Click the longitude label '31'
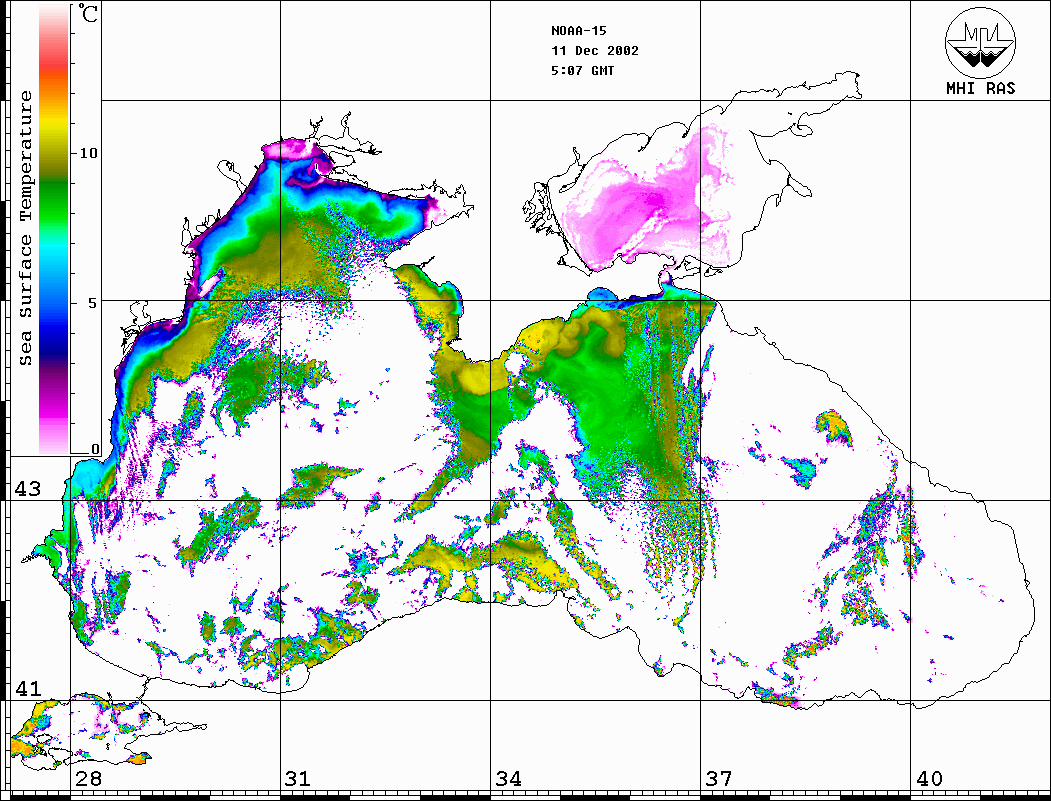Viewport: 1051px width, 801px height. pyautogui.click(x=298, y=779)
